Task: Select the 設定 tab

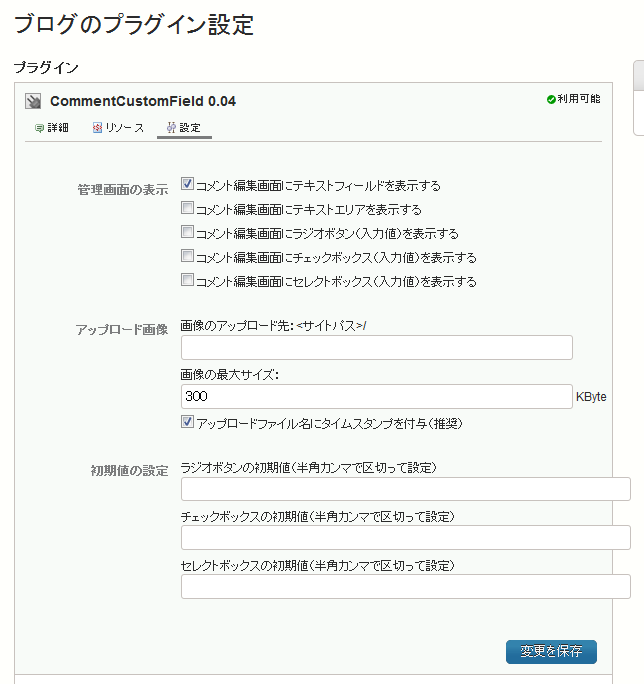Action: tap(184, 128)
